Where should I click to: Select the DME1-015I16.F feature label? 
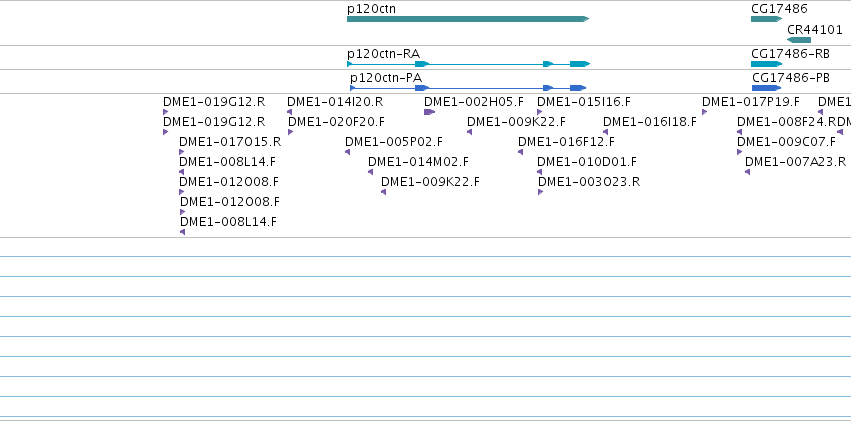584,101
